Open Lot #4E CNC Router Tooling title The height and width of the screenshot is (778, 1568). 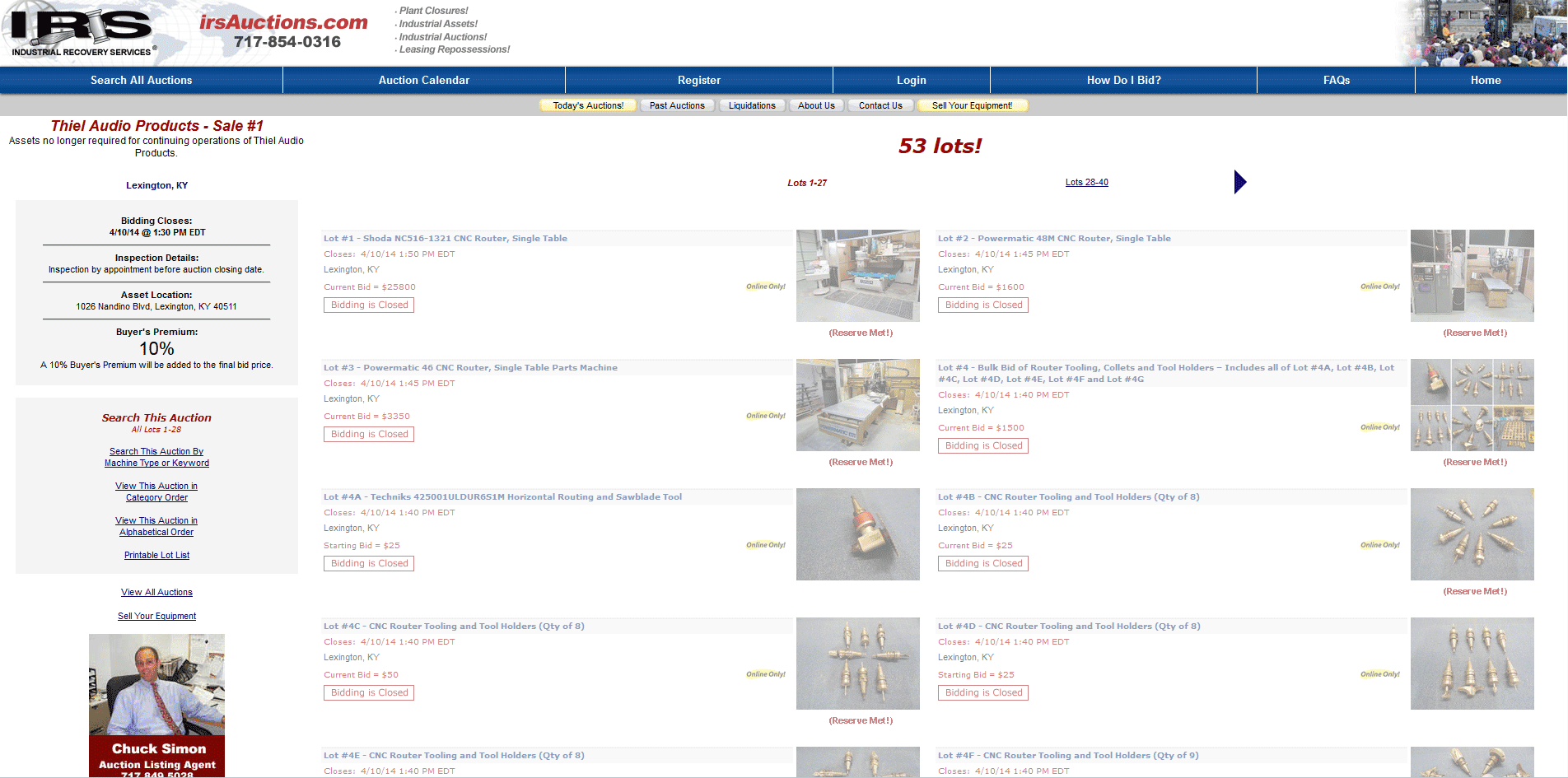[x=454, y=755]
